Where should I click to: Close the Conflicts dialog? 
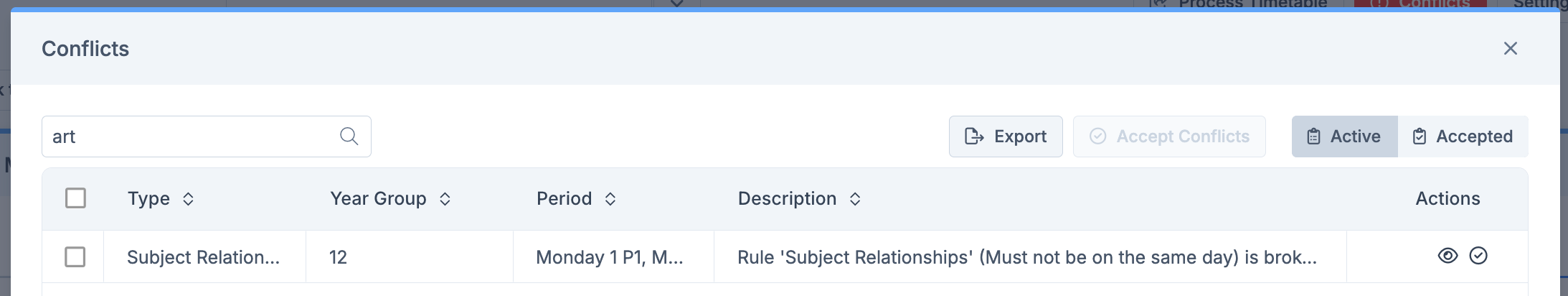pos(1511,48)
